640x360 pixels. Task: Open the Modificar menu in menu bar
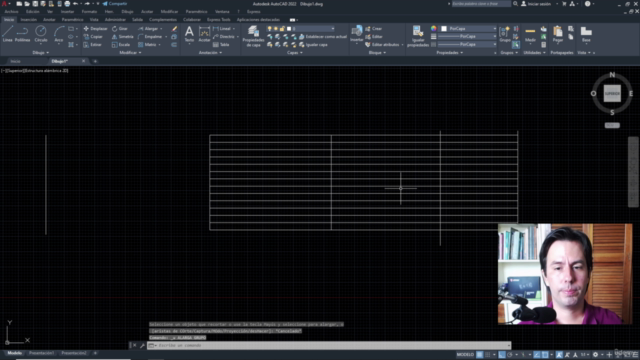coord(169,12)
